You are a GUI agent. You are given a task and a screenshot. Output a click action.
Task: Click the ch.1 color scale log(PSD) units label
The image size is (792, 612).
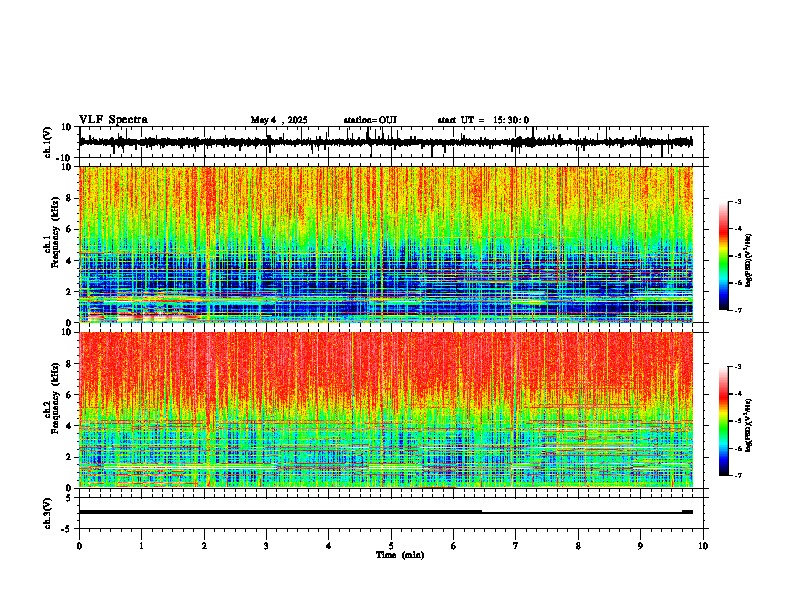coord(750,260)
